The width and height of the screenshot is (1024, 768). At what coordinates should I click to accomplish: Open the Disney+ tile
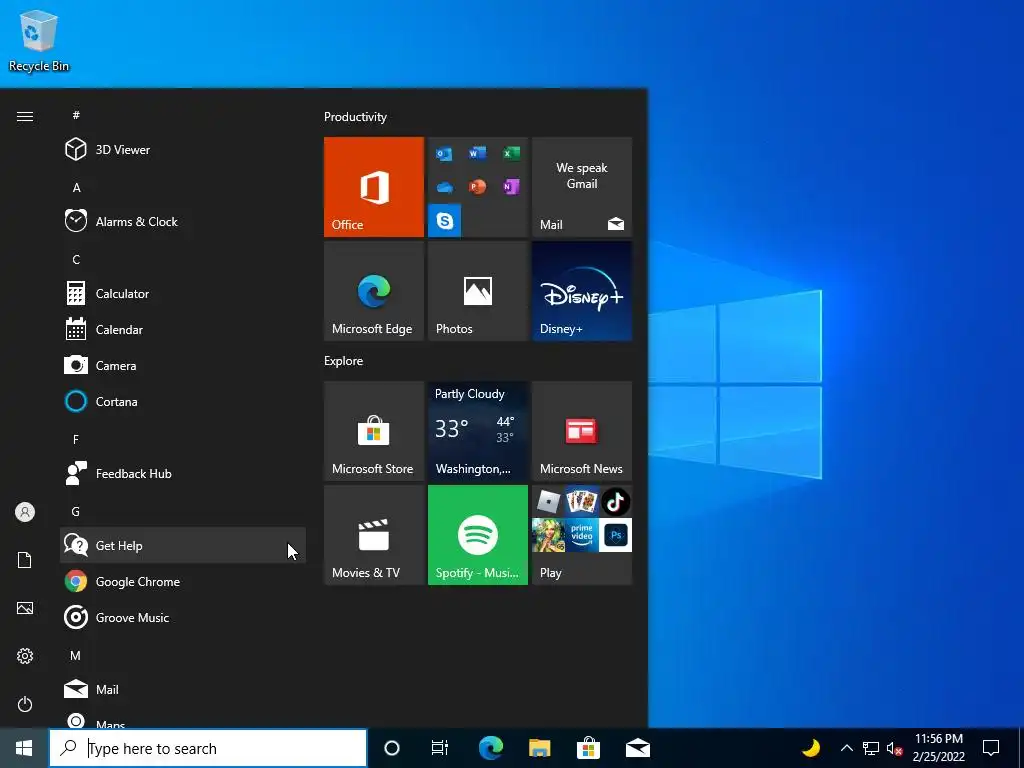coord(582,291)
